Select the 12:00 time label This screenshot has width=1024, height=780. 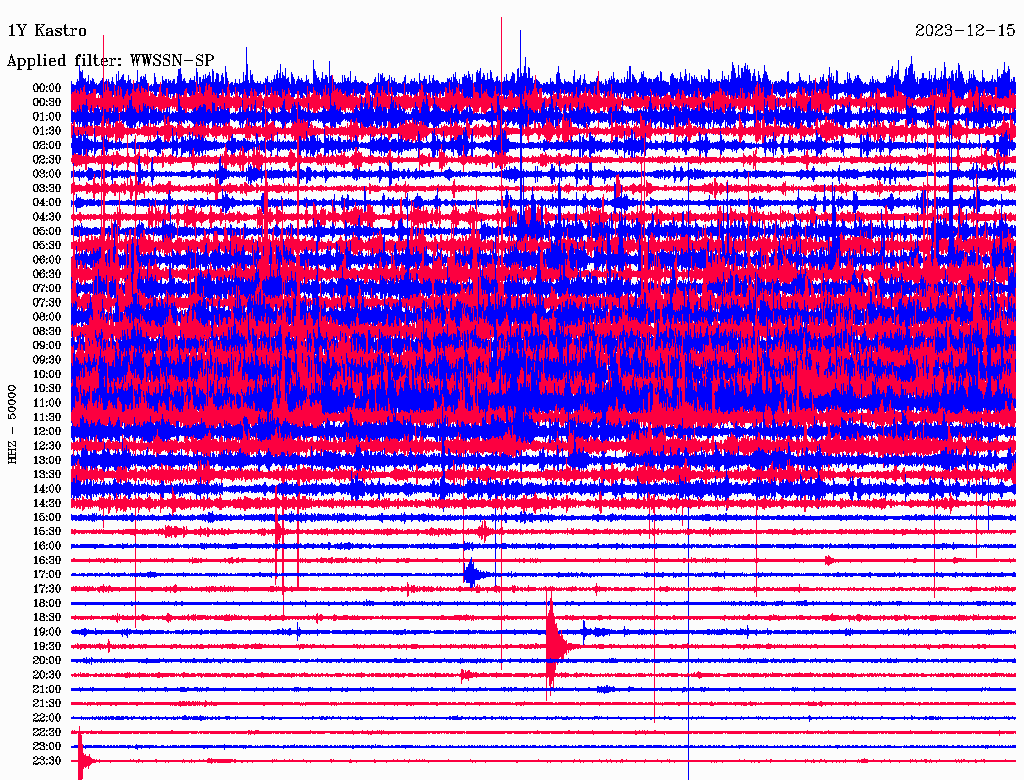[x=46, y=432]
